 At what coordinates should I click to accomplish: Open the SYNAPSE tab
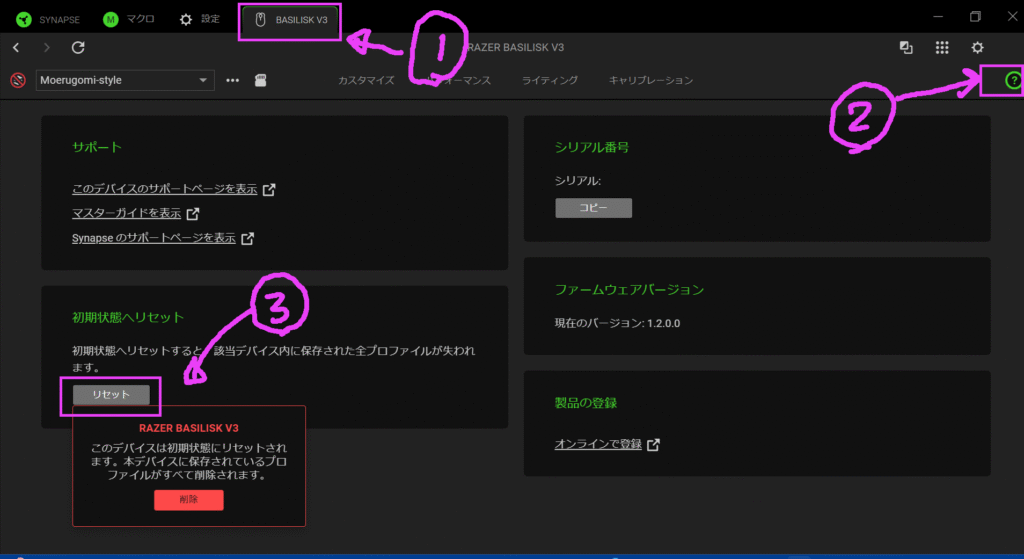(48, 20)
